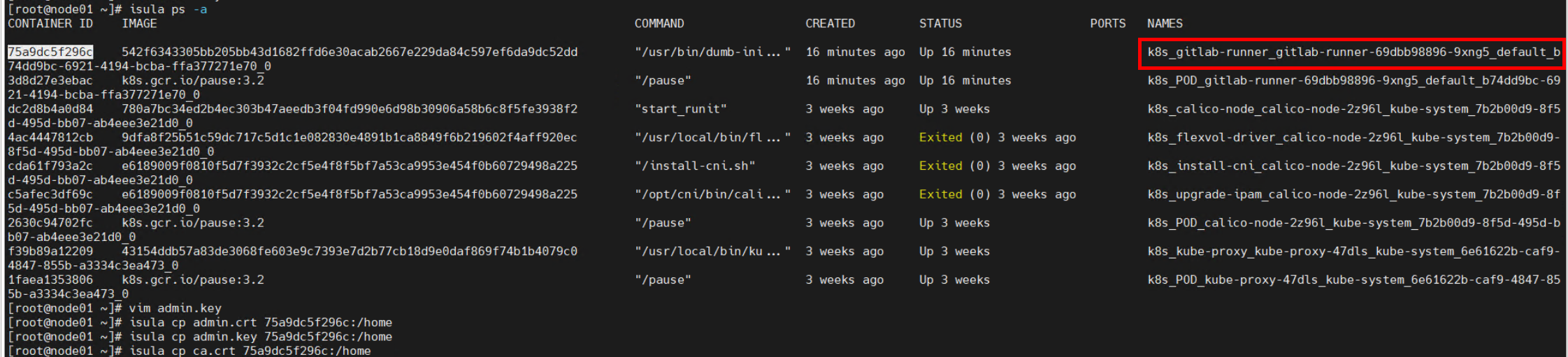This screenshot has height=357, width=1568.
Task: Click the IMAGE column header
Action: click(139, 24)
